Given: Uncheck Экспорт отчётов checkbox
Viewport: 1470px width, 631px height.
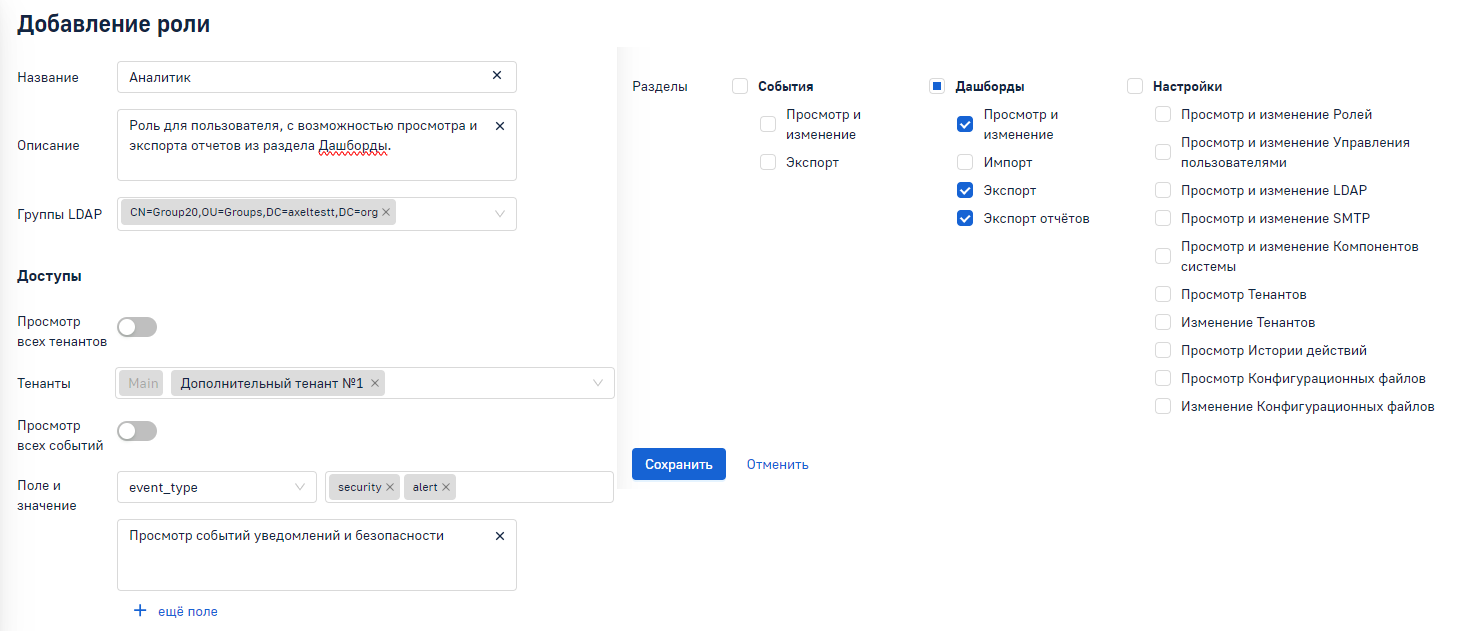Looking at the screenshot, I should 965,218.
